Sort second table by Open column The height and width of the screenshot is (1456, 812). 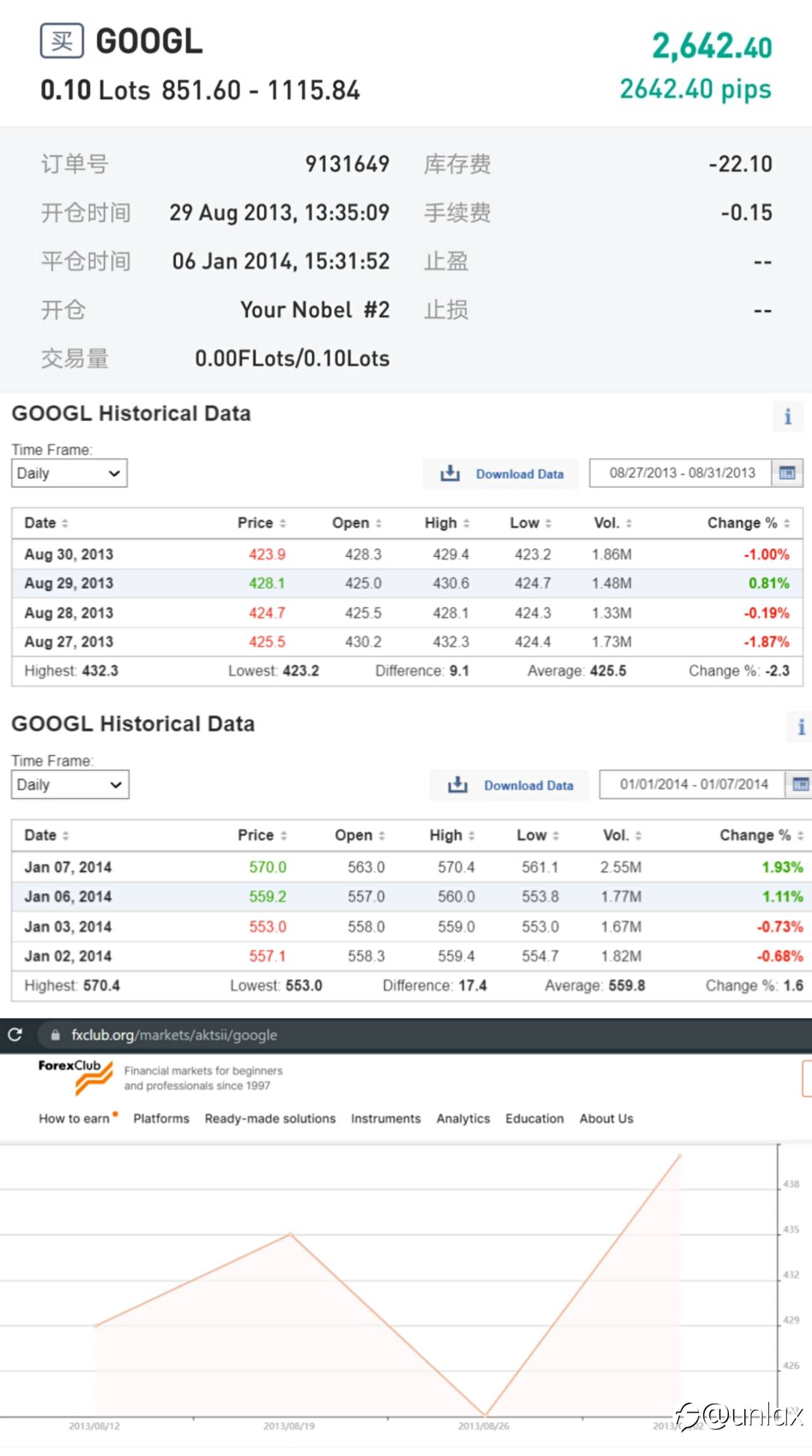(x=382, y=835)
